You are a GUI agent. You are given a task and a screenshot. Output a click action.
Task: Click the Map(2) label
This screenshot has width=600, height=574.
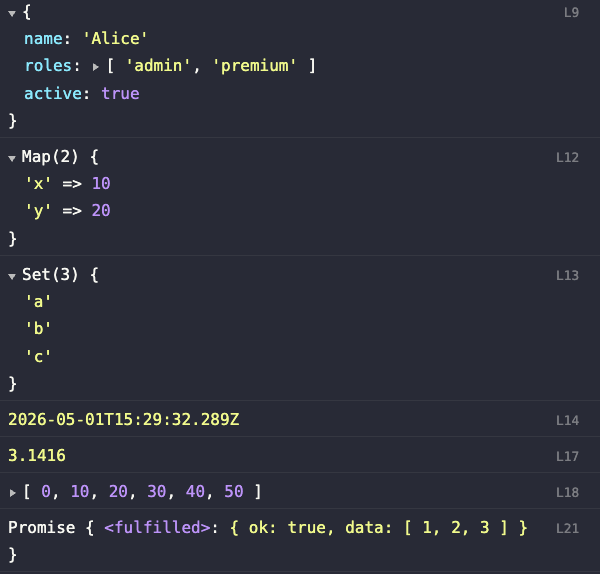pyautogui.click(x=50, y=157)
